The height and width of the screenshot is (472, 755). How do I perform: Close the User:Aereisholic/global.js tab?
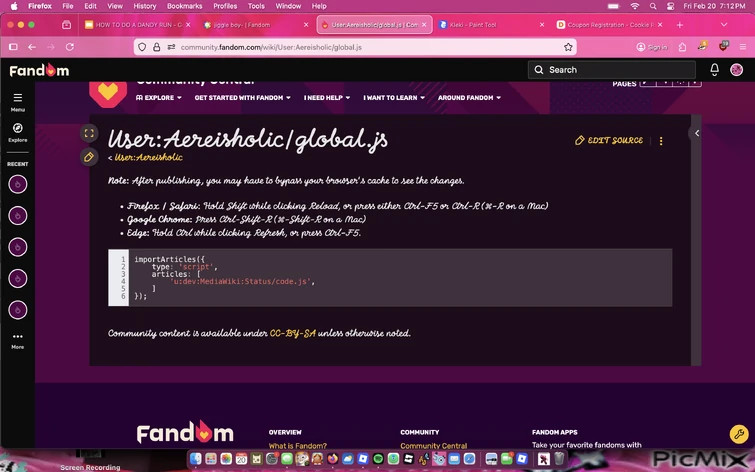[424, 25]
